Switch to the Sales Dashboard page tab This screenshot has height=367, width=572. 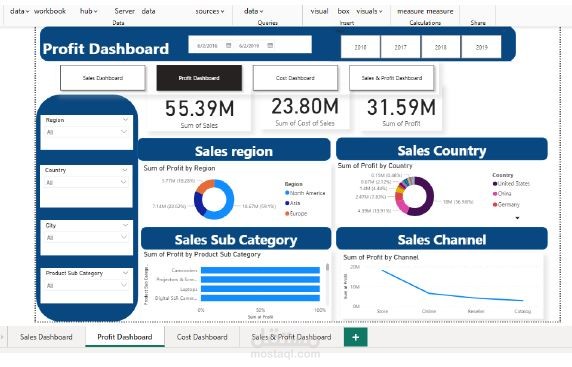pos(46,337)
